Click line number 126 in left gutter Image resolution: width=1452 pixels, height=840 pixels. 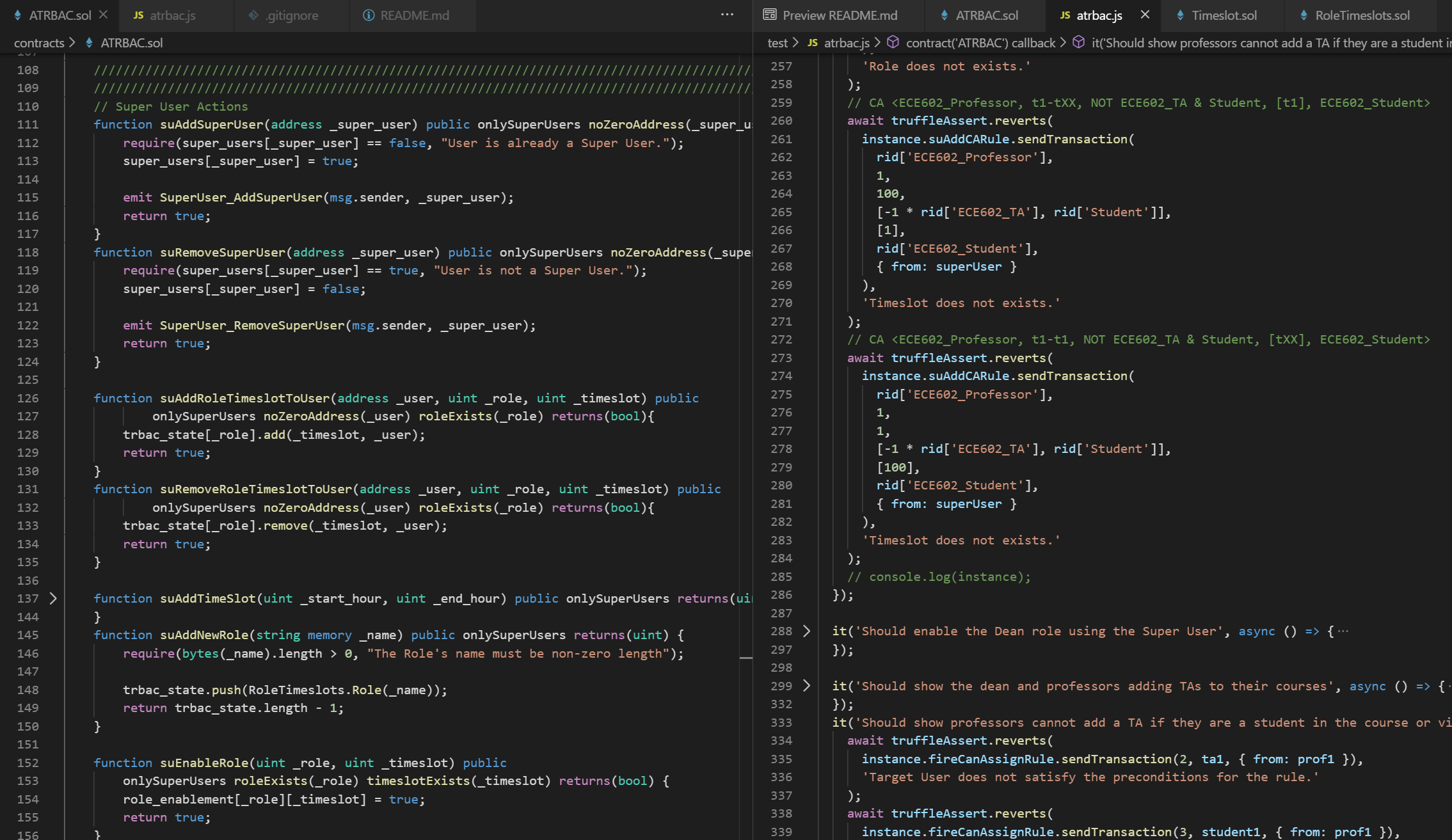(x=28, y=398)
